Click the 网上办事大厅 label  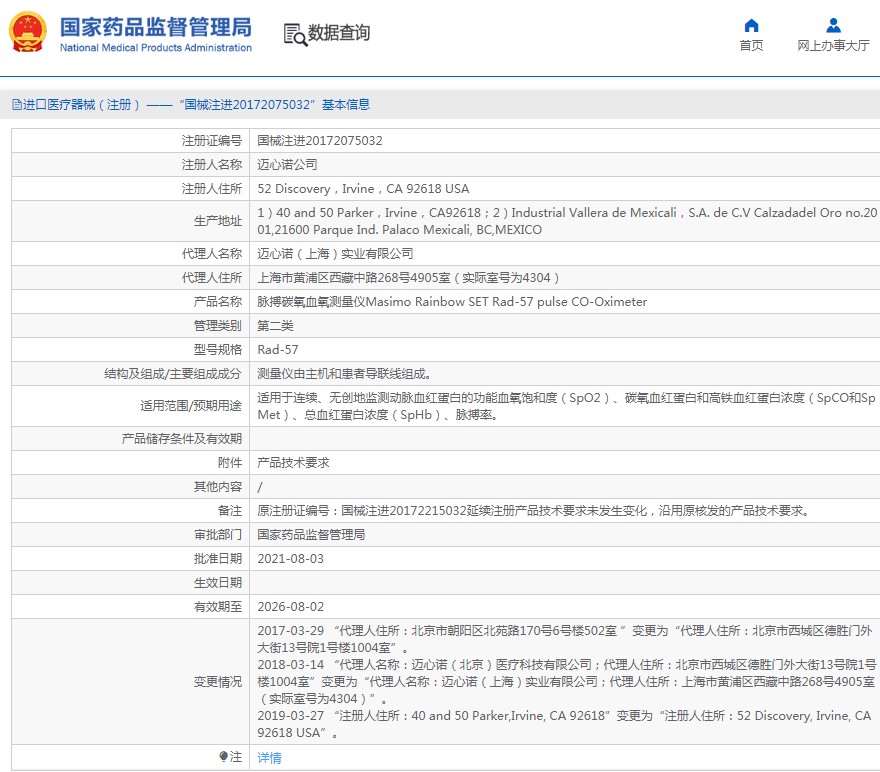click(x=833, y=45)
